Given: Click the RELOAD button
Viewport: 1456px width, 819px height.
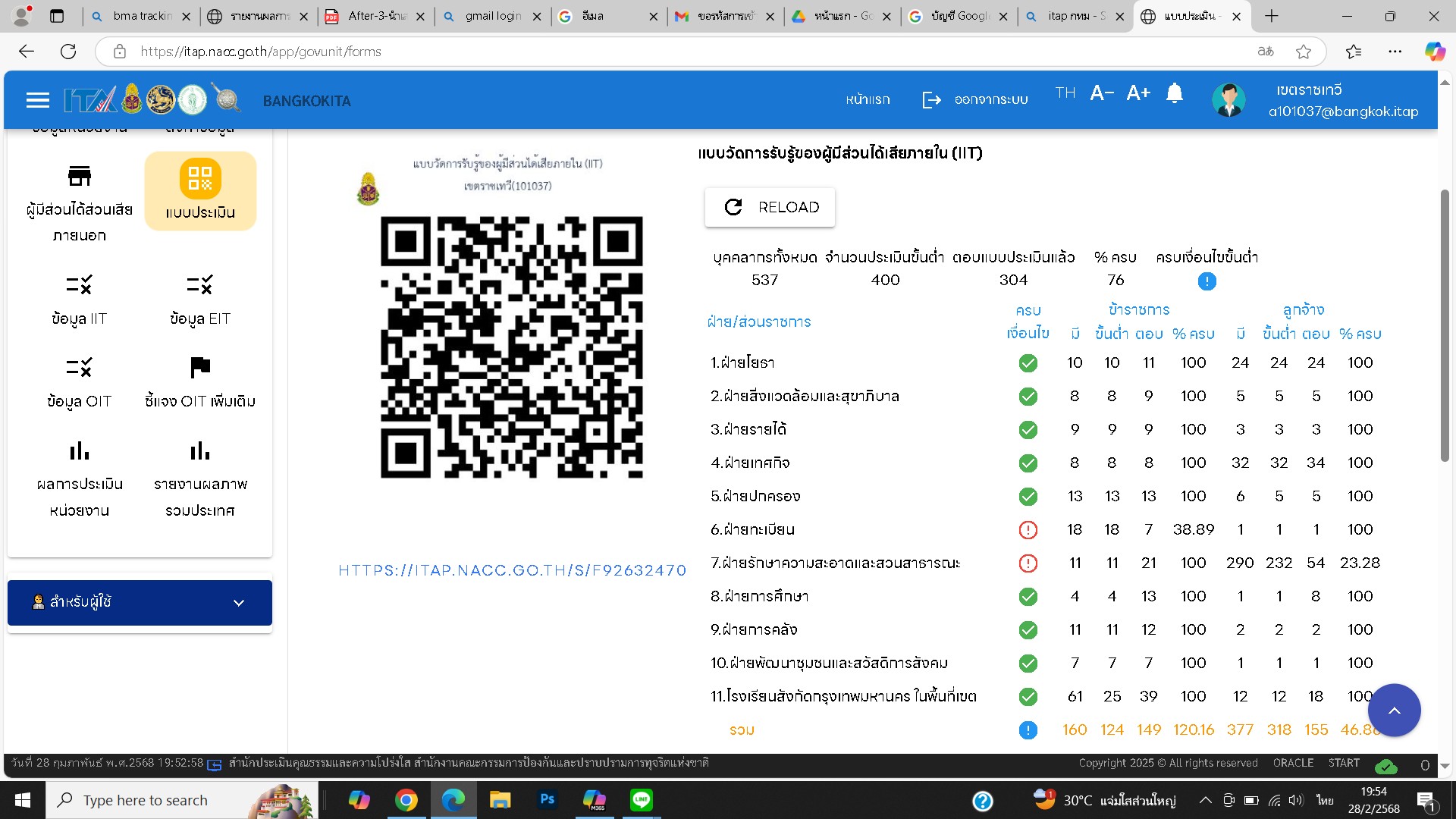Looking at the screenshot, I should [x=770, y=207].
